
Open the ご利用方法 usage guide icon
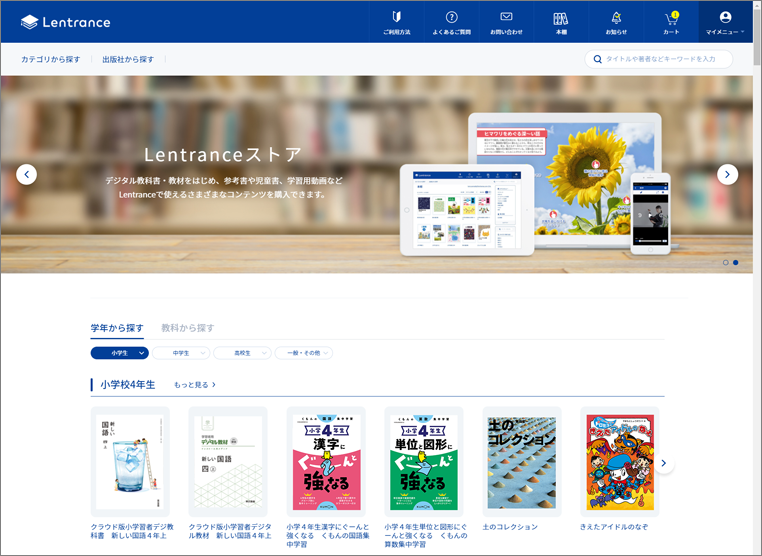[x=397, y=22]
